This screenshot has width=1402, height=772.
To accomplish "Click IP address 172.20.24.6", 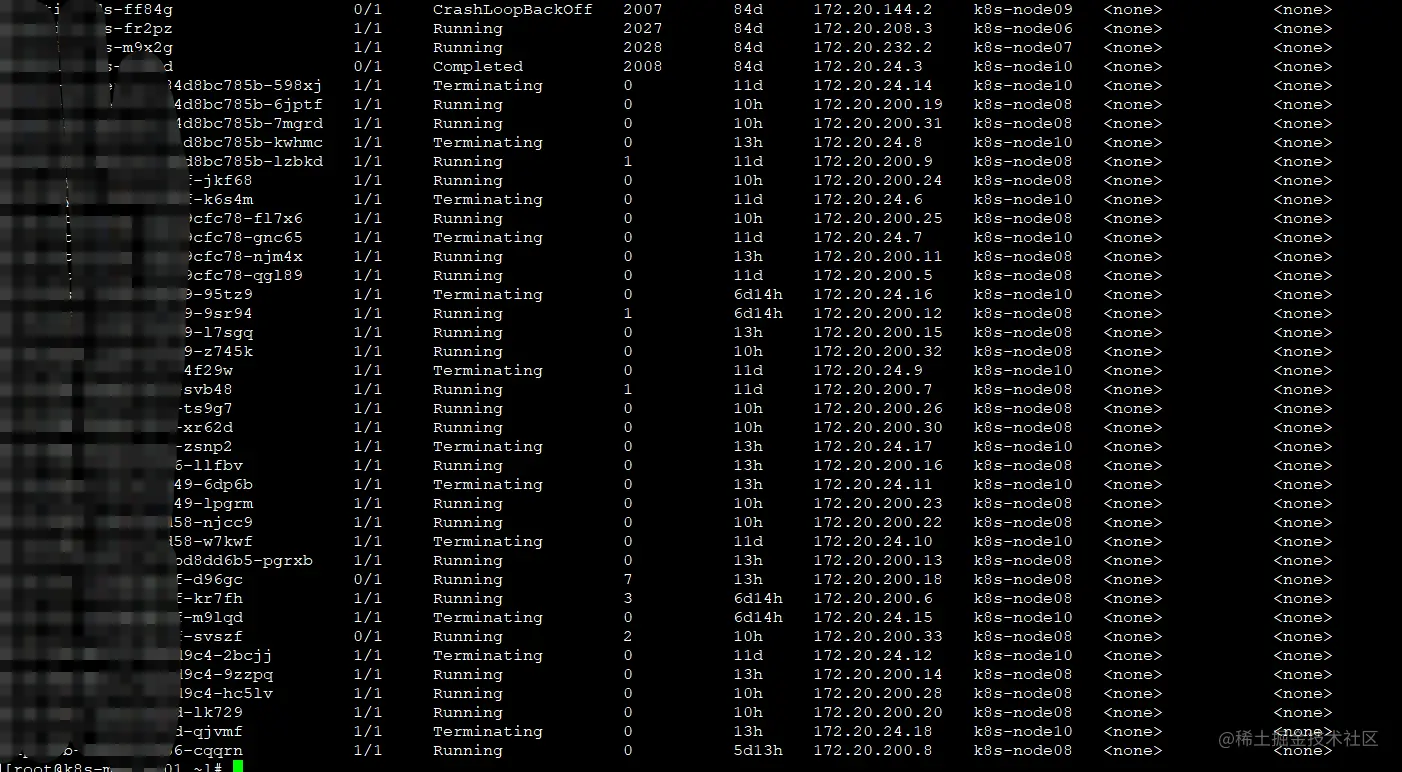I will point(867,200).
